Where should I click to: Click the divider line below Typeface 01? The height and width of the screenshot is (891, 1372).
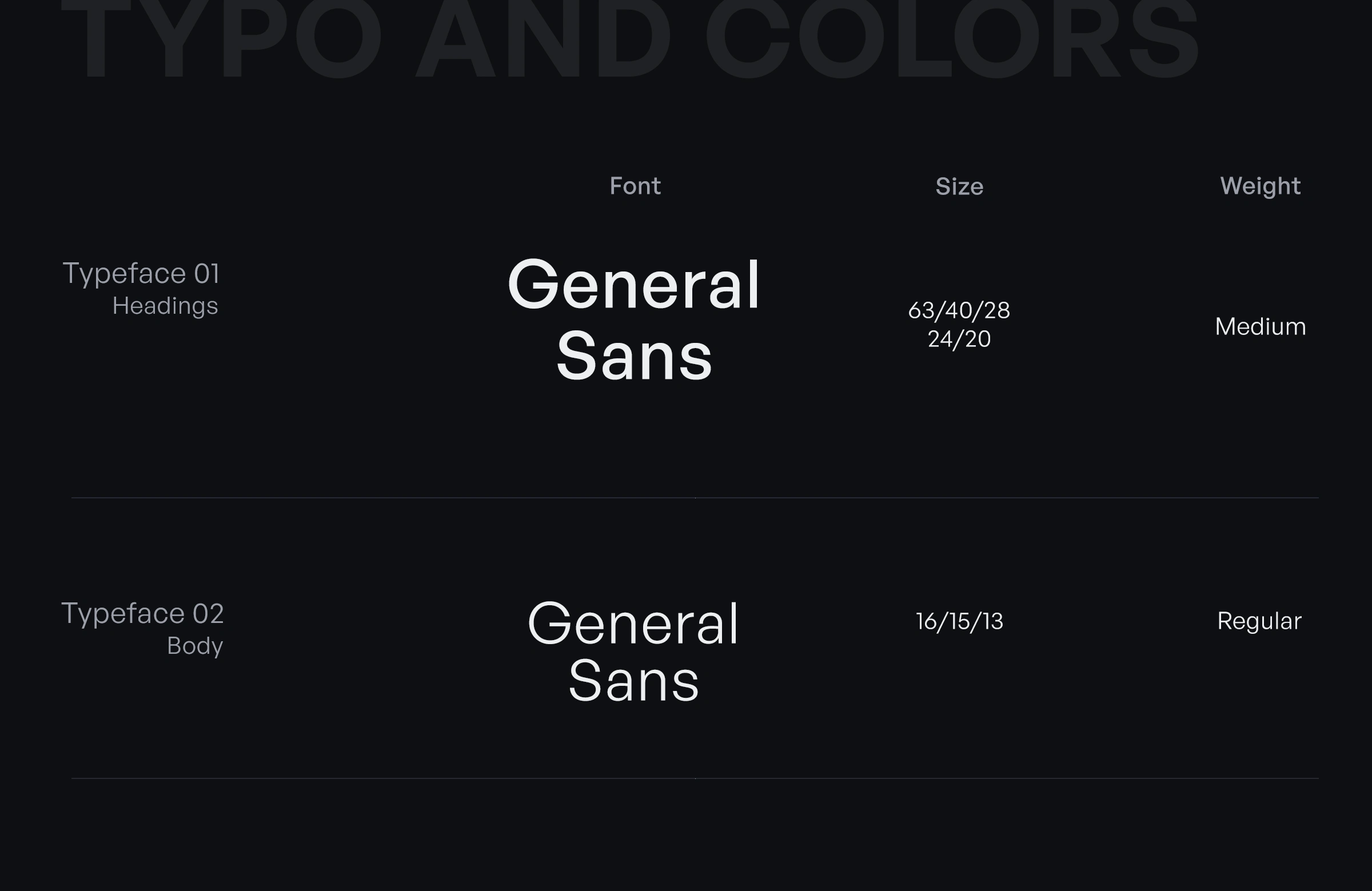point(695,498)
